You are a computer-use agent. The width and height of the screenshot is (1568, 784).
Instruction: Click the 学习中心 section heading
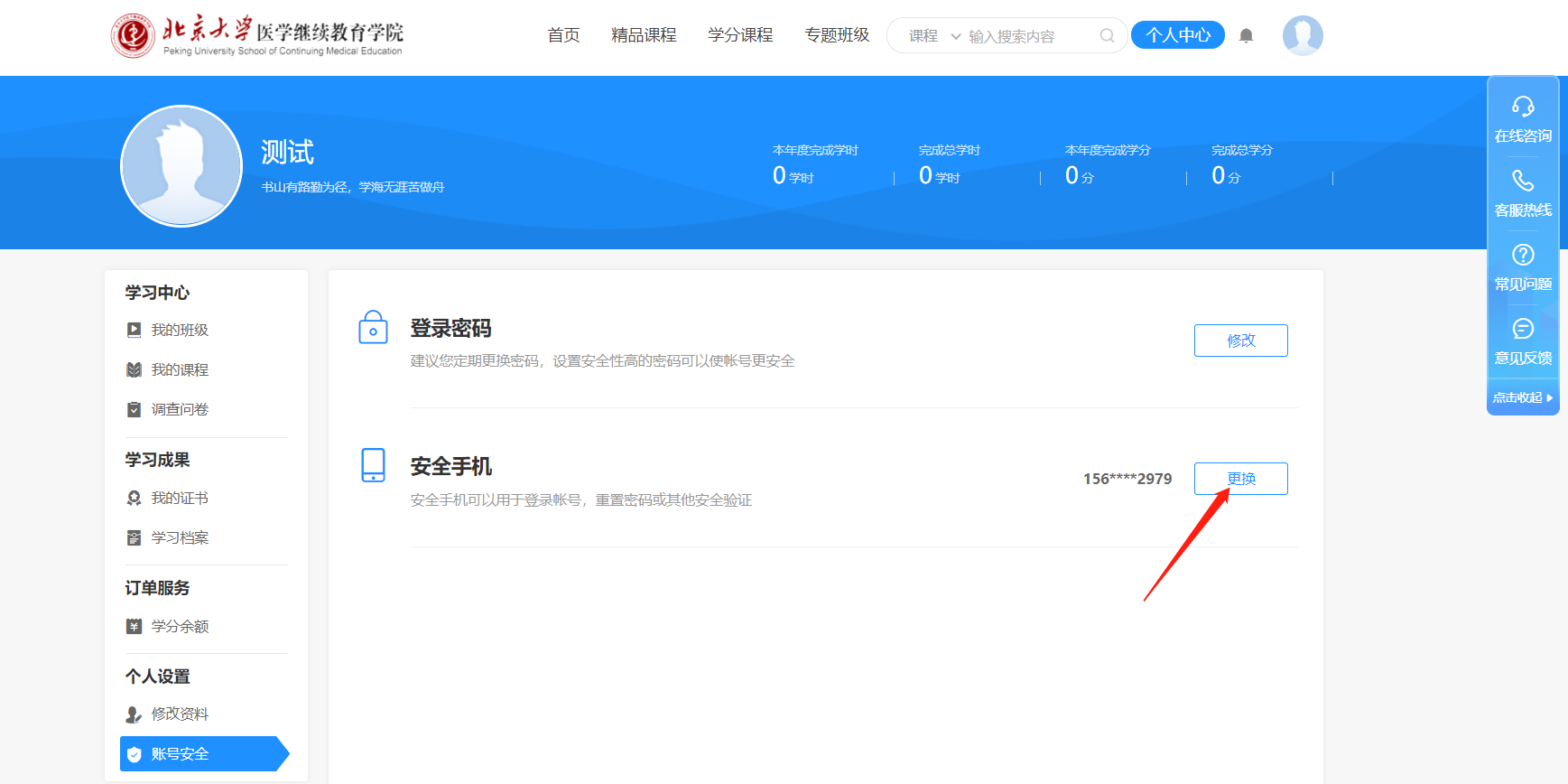pos(157,293)
